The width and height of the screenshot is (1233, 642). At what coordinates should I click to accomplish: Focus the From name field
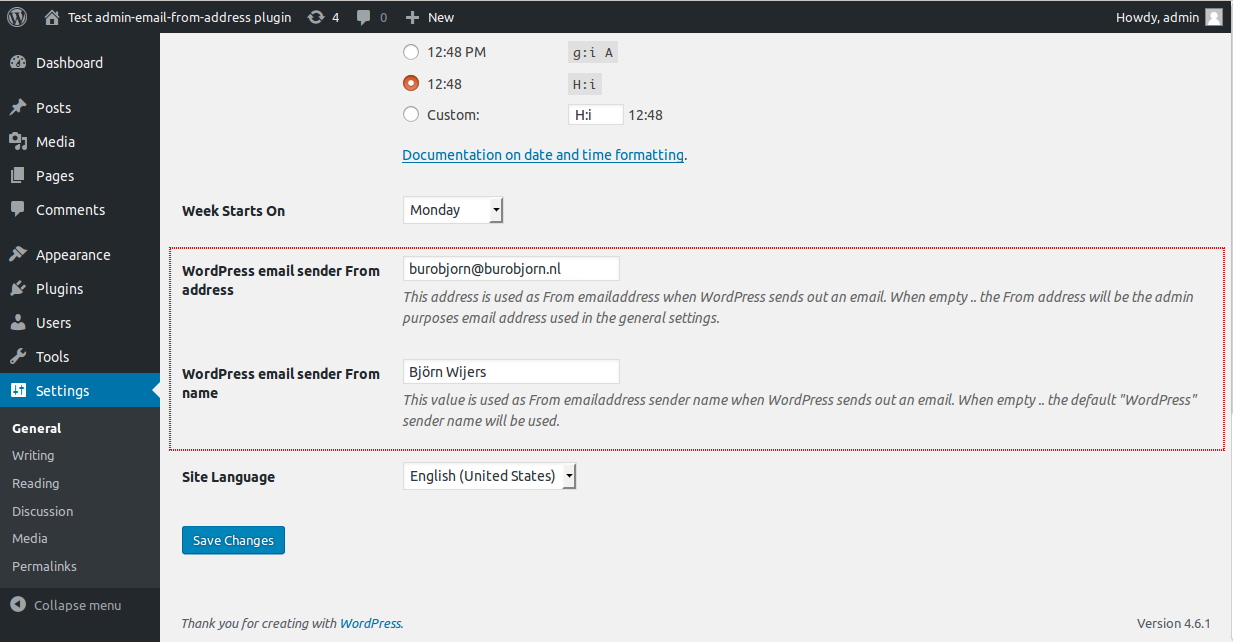click(x=511, y=372)
